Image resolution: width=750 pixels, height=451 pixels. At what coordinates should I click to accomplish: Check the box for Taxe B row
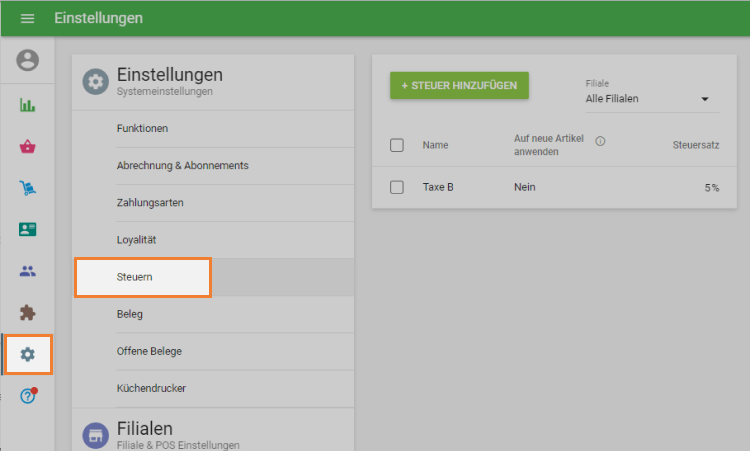[x=397, y=187]
